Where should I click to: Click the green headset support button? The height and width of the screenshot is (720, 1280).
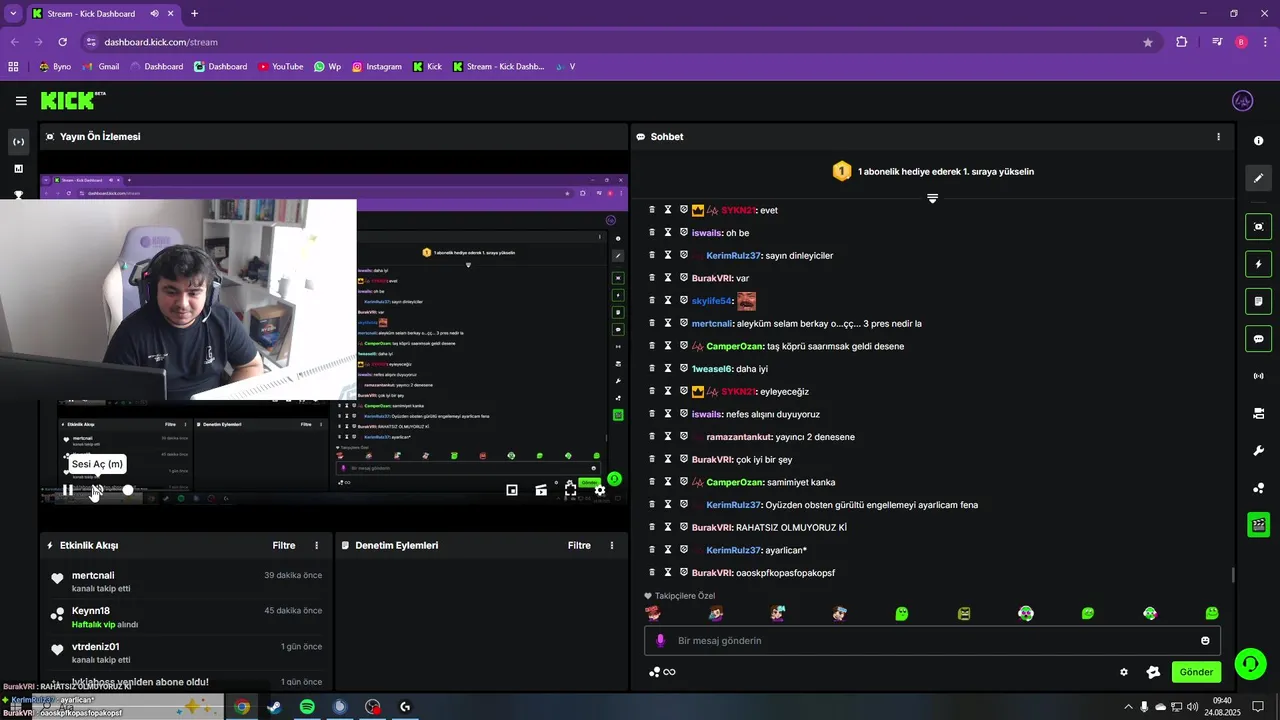point(1248,664)
